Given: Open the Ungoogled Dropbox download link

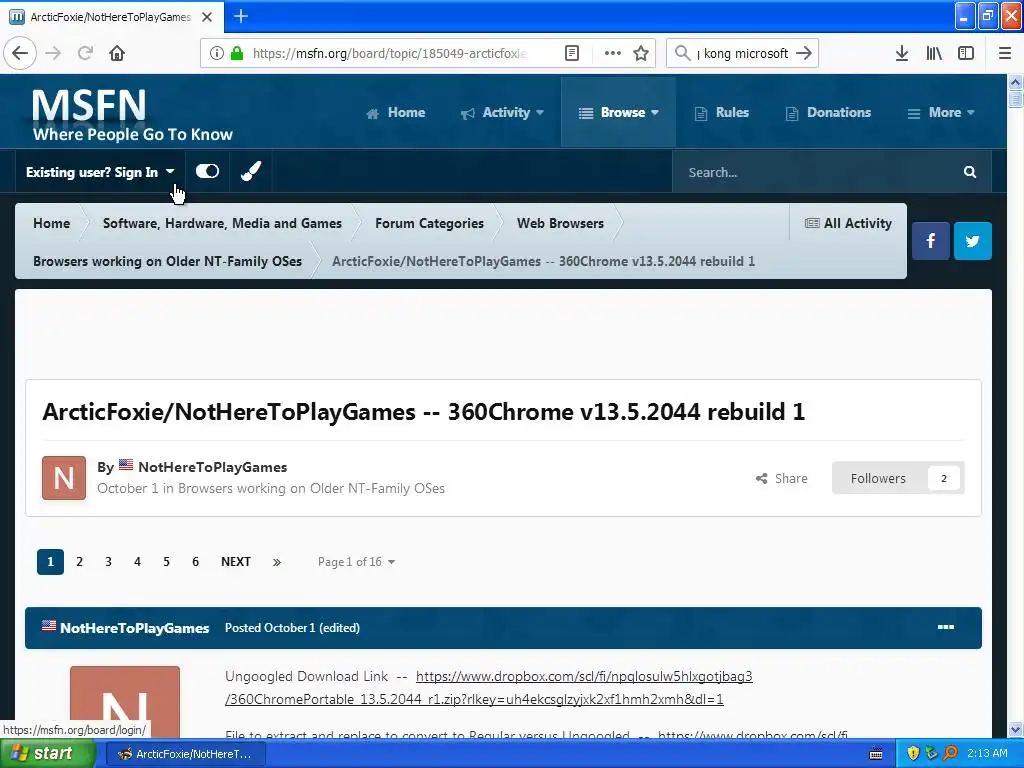Looking at the screenshot, I should 489,688.
